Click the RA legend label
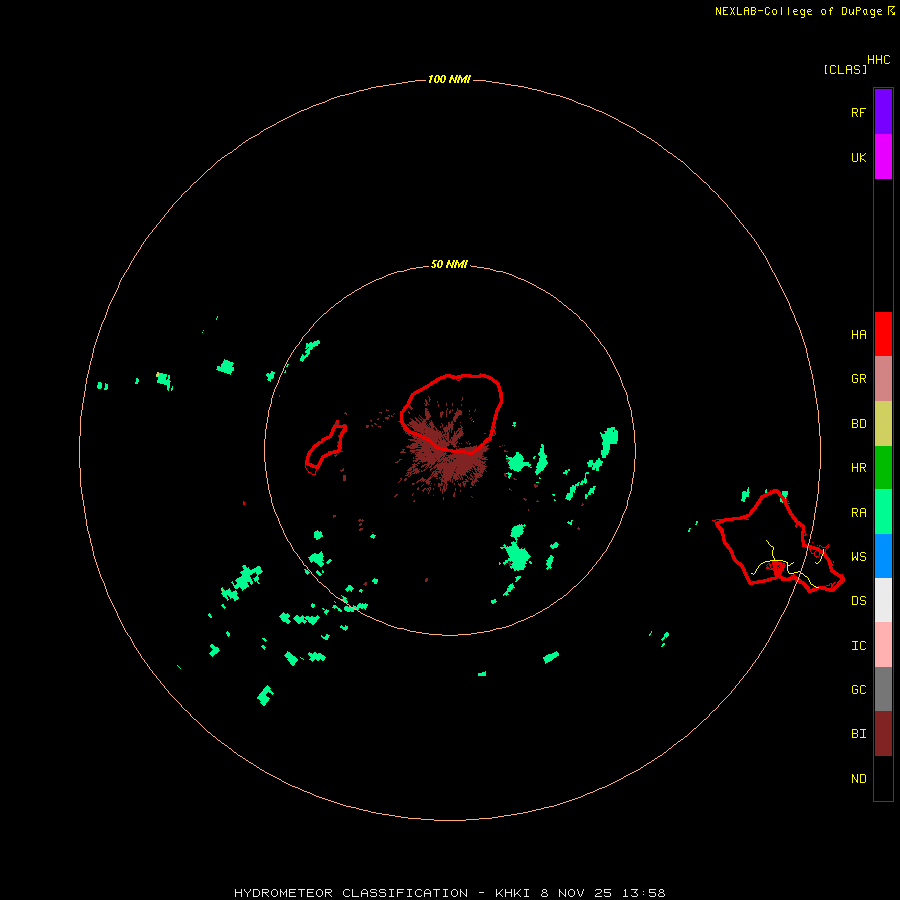900x900 pixels. click(858, 513)
